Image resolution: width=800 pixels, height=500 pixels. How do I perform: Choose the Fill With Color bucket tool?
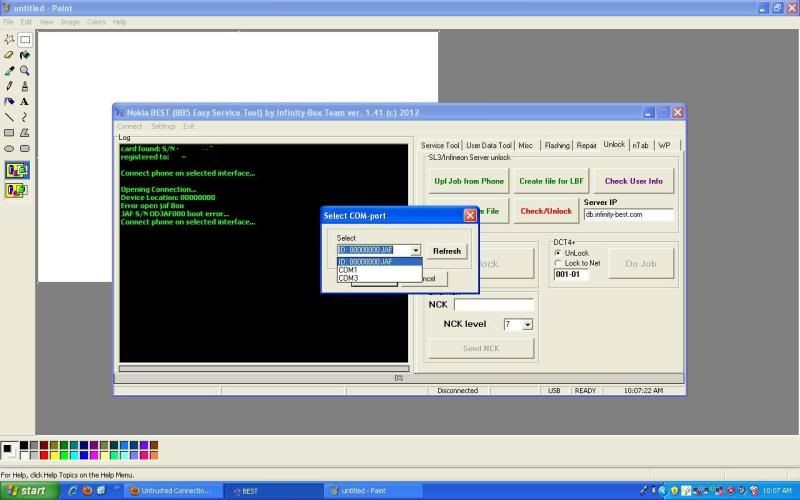[25, 55]
